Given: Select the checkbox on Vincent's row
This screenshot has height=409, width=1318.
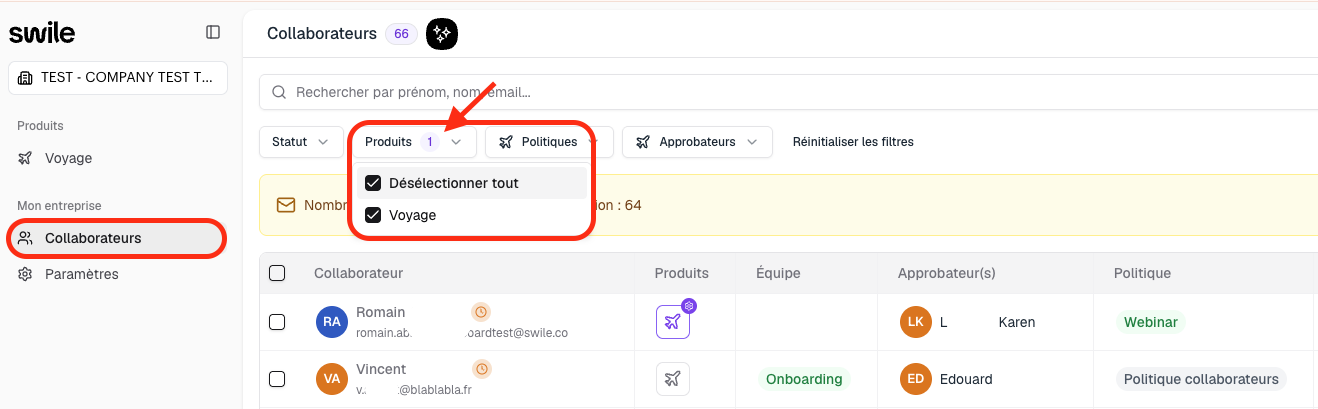Looking at the screenshot, I should pos(277,379).
